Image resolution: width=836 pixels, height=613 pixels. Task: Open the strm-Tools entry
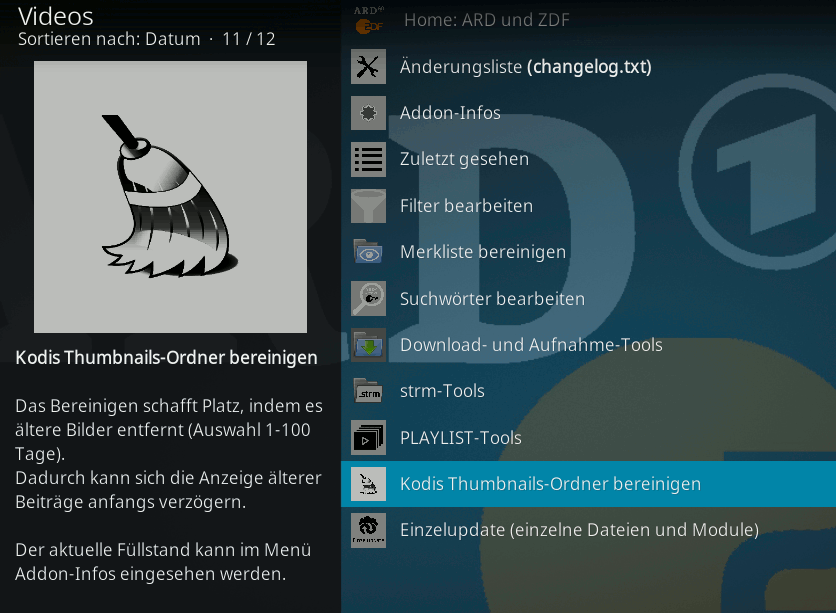coord(589,391)
